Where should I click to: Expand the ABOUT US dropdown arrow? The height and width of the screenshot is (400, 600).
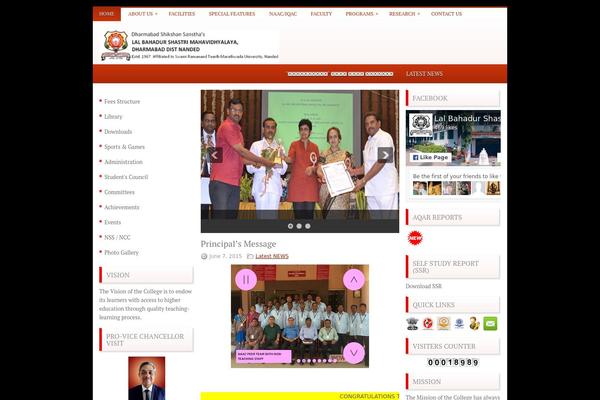[156, 14]
